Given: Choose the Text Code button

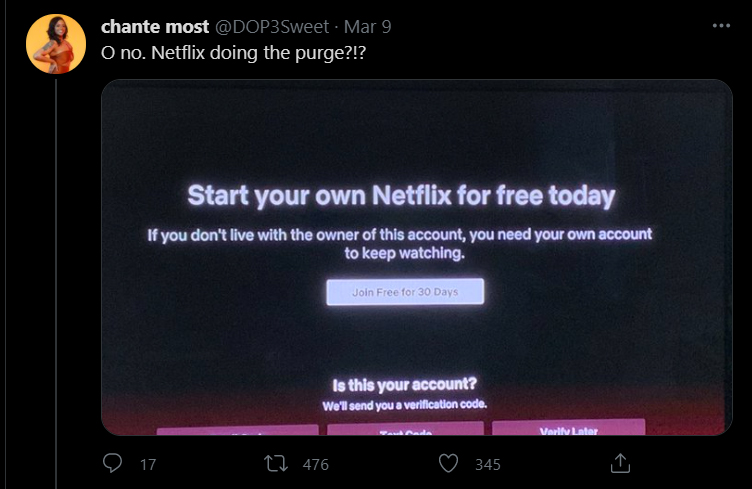Looking at the screenshot, I should tap(405, 430).
